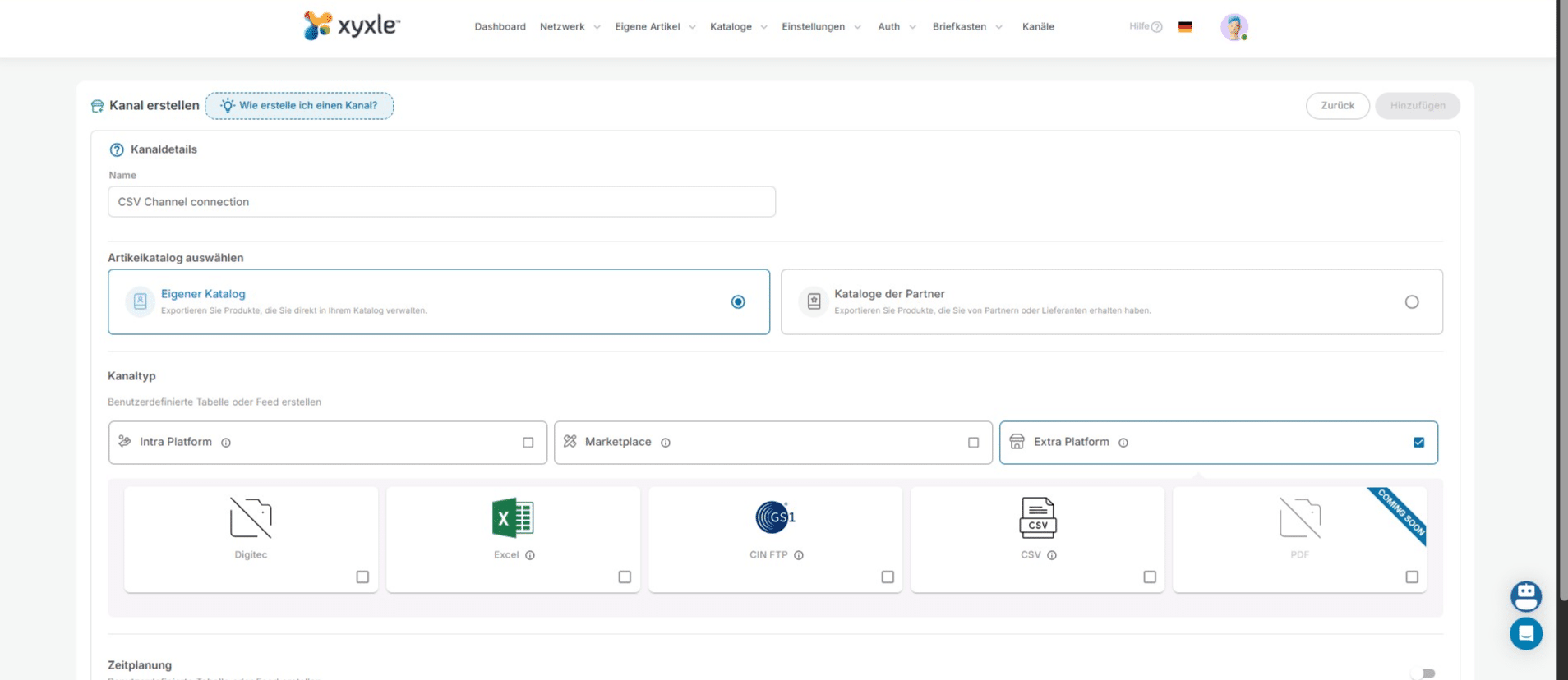This screenshot has width=1568, height=680.
Task: Click the Extra Platform shop icon
Action: point(1017,442)
